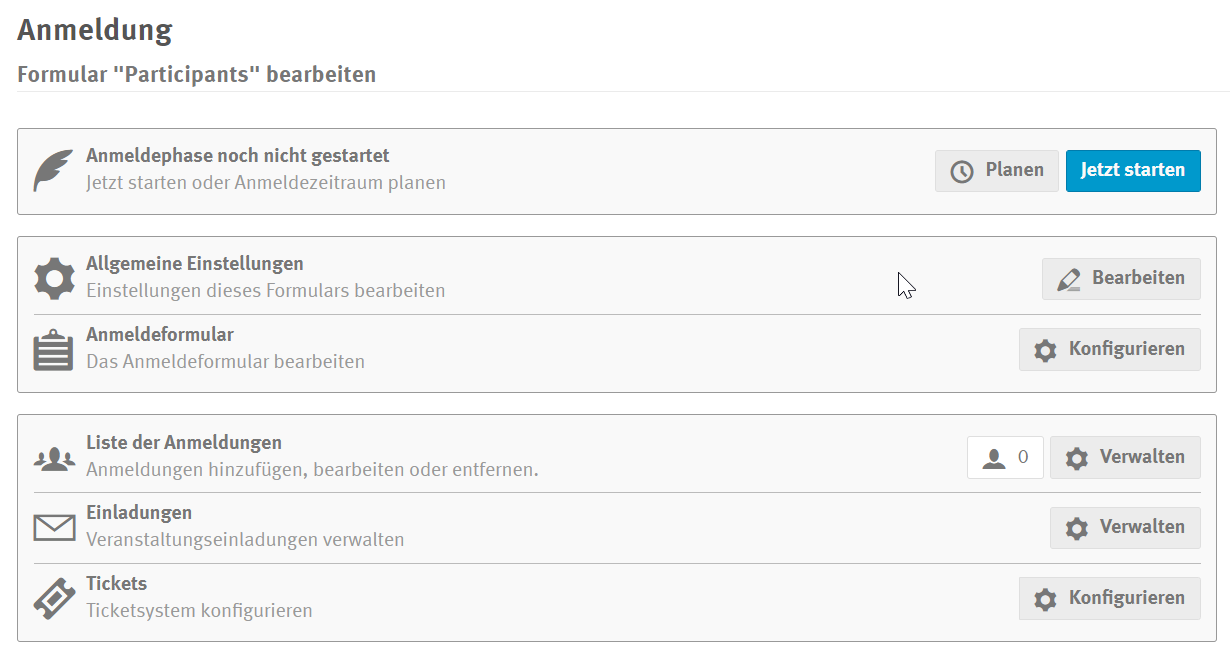
Task: Configure the Anmeldeformular
Action: tap(1109, 349)
